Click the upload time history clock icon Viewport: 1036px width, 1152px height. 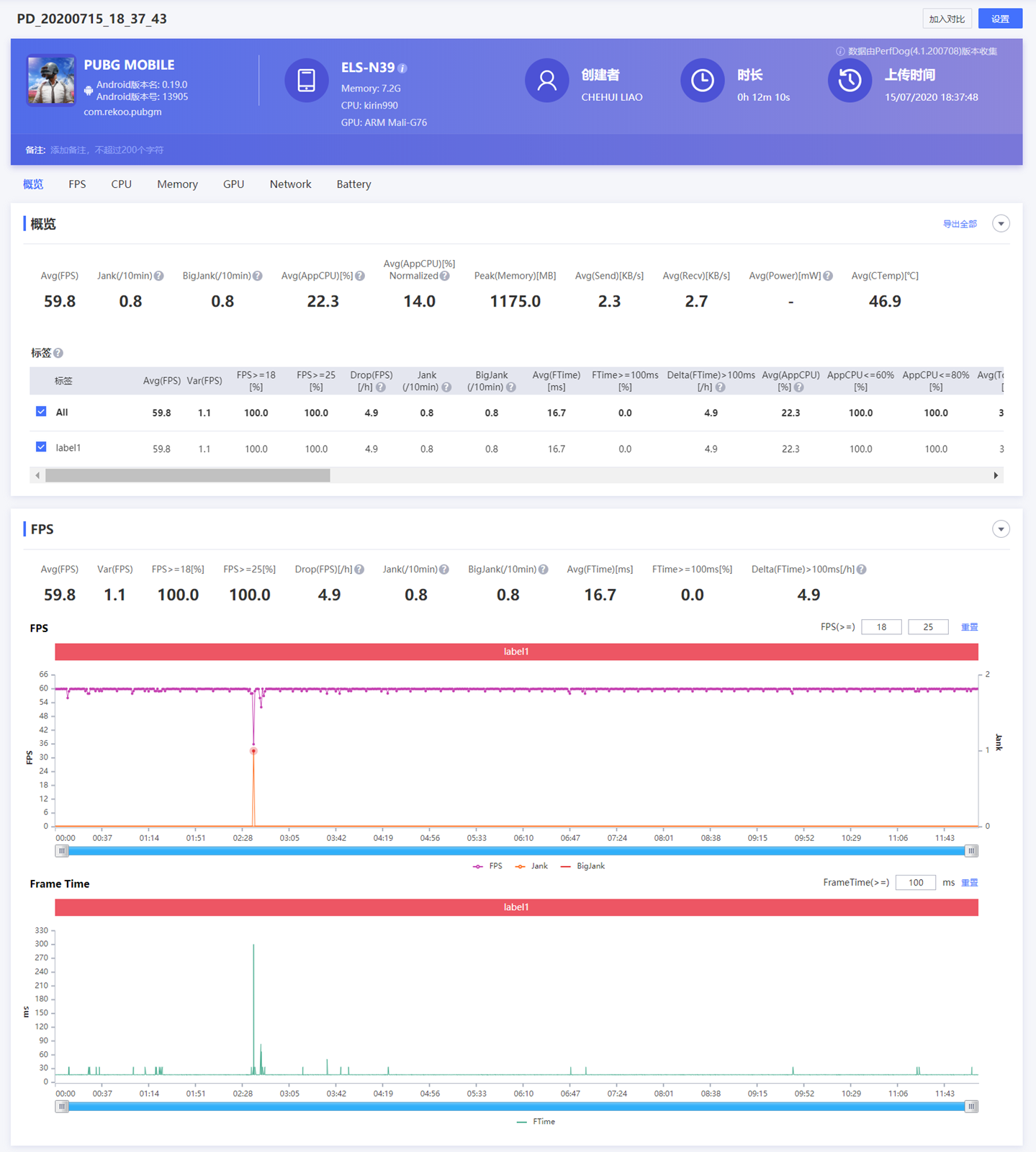(850, 80)
